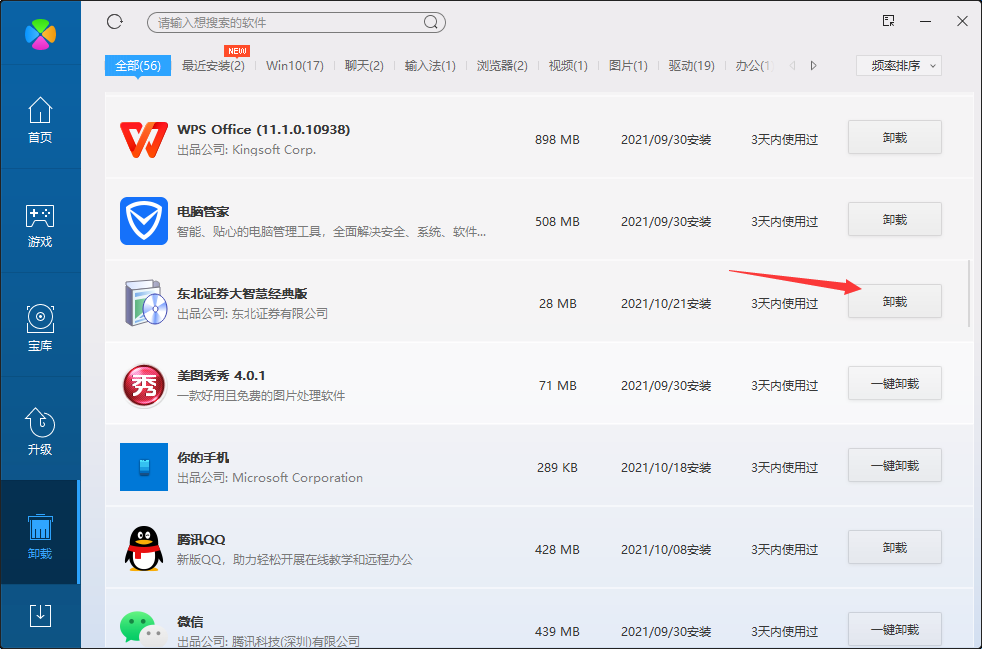Click the 美图秀秀 4.0.1 title
Viewport: 982px width, 649px height.
click(221, 376)
